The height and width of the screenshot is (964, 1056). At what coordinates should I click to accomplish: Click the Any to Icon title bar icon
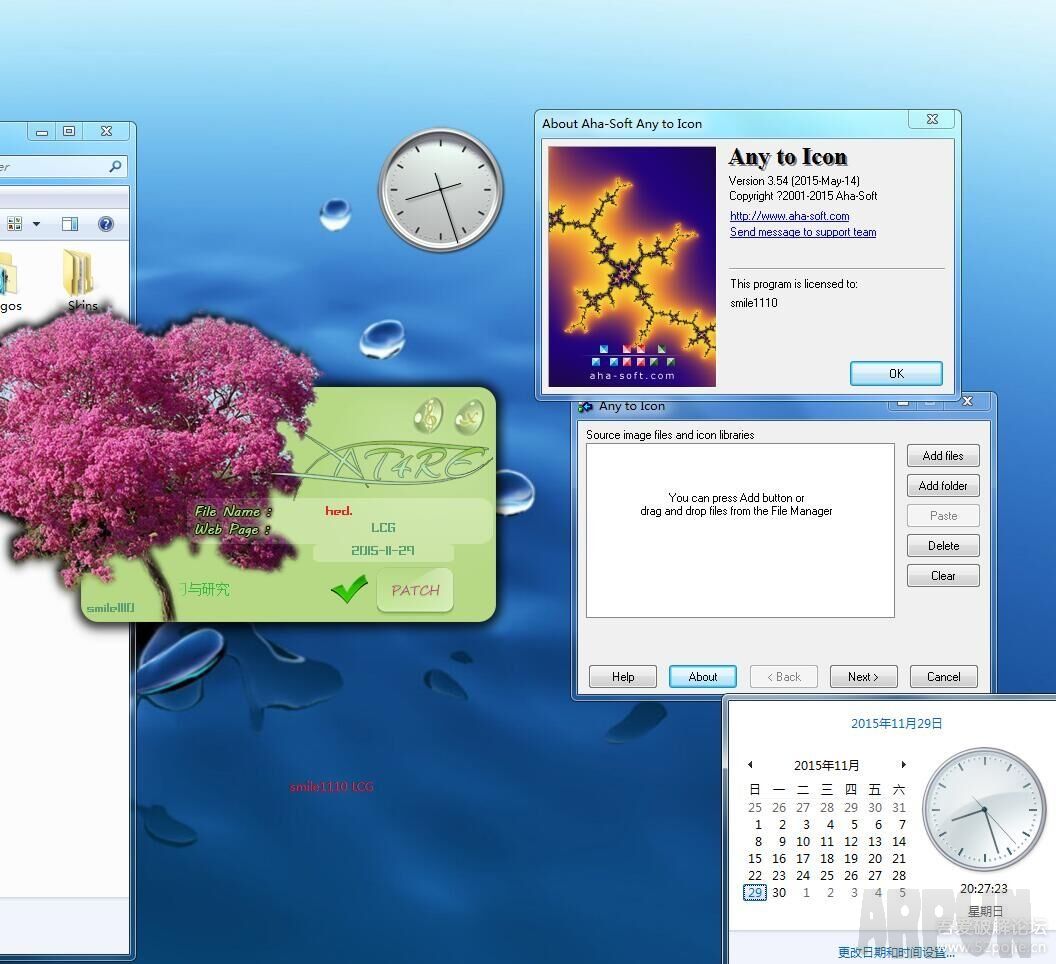(585, 406)
